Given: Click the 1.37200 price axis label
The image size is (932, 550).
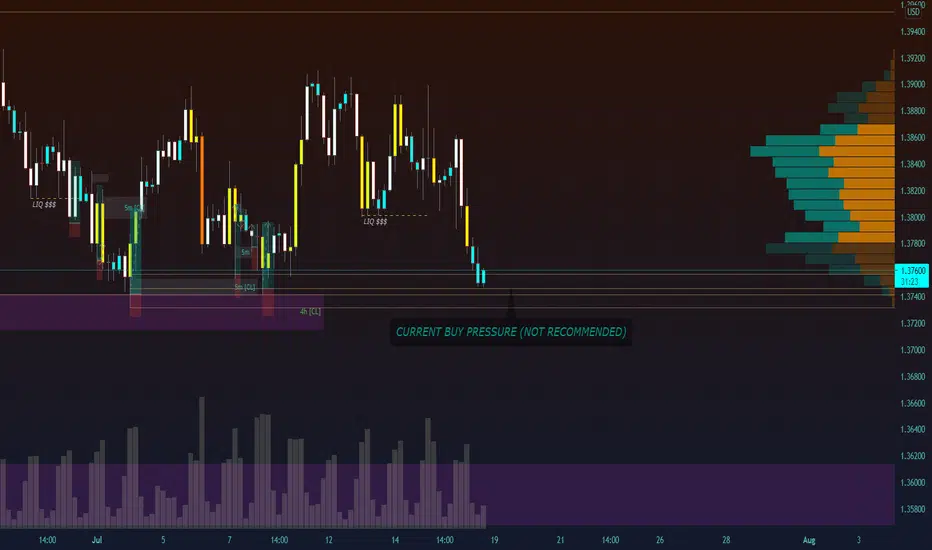Looking at the screenshot, I should click(x=912, y=323).
